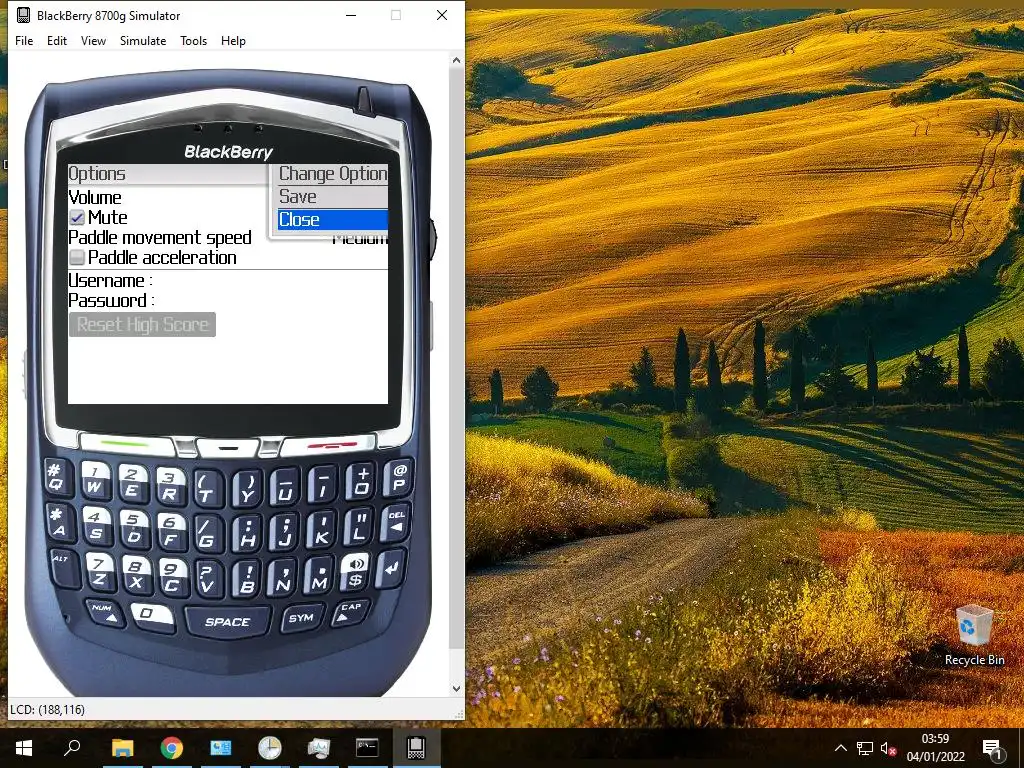Tap the Z / 7 key
Viewport: 1024px width, 768px height.
tap(99, 571)
